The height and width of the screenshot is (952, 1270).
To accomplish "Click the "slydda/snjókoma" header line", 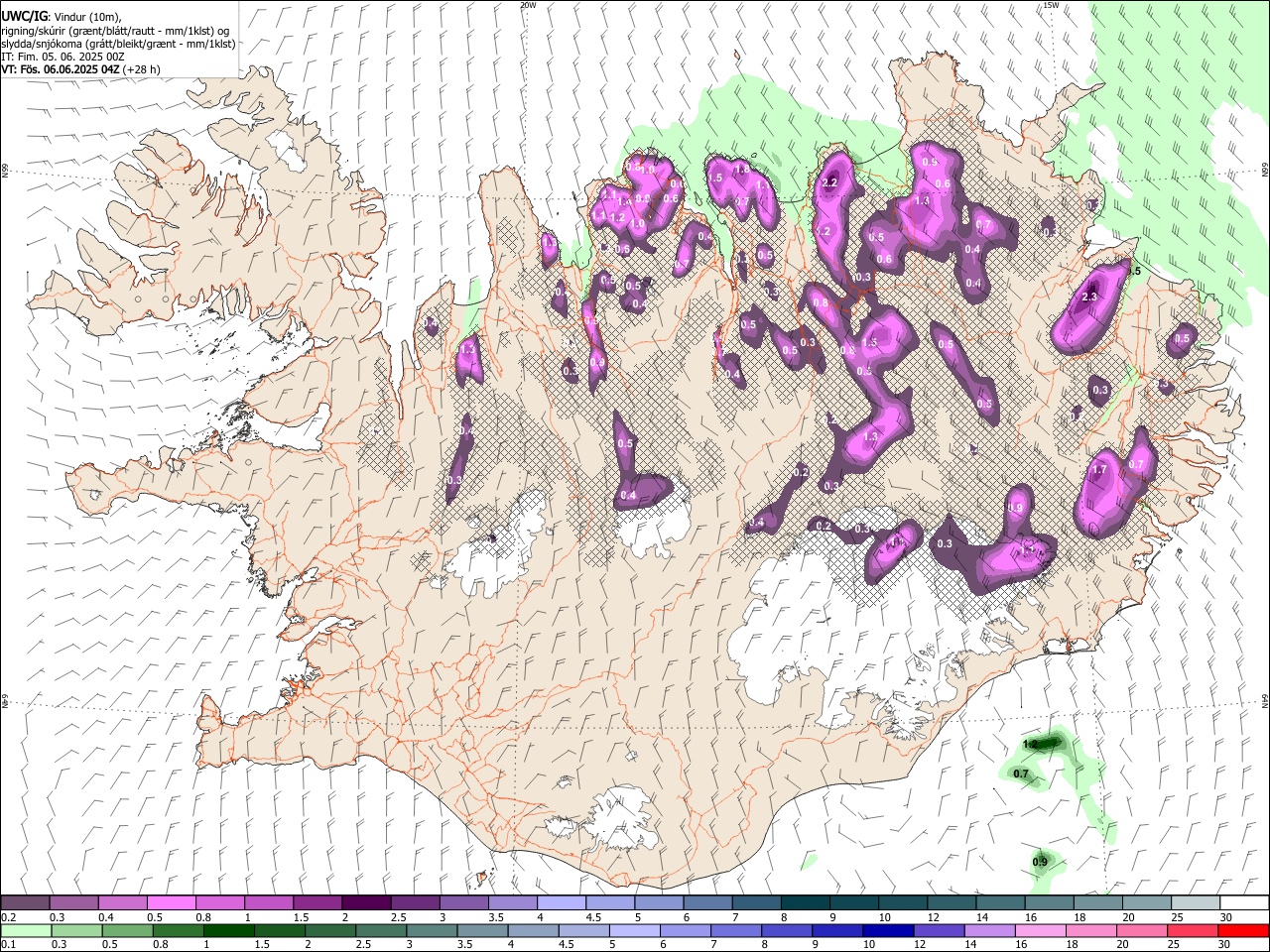I will click(118, 44).
